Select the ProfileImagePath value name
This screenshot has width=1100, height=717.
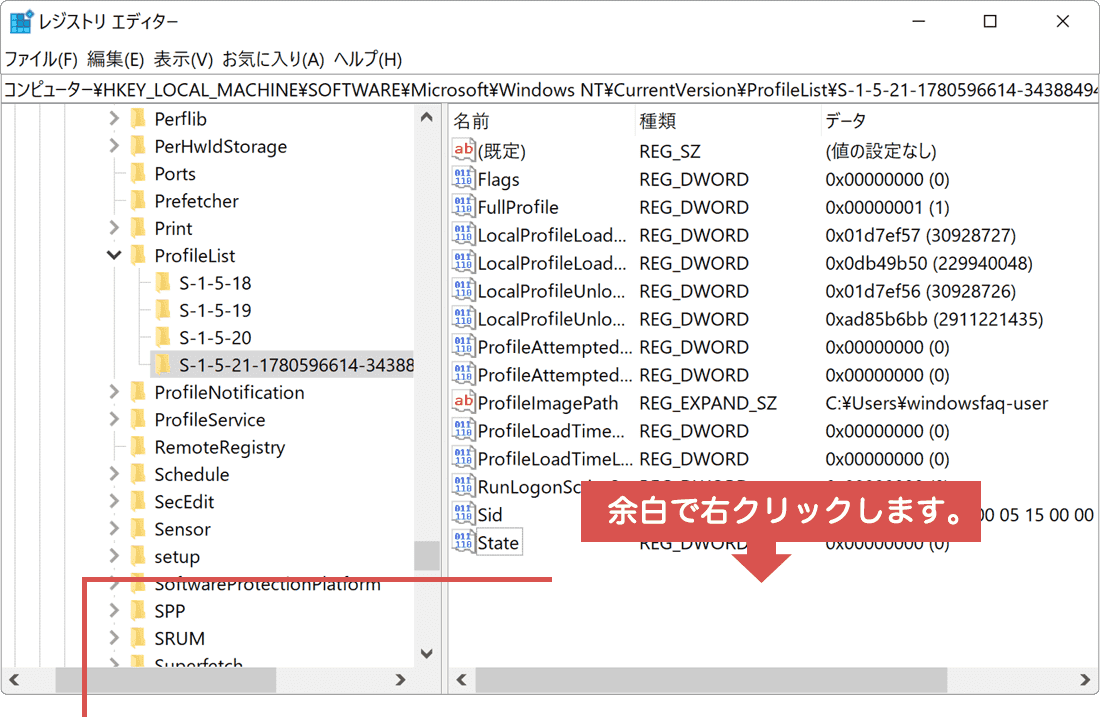548,403
